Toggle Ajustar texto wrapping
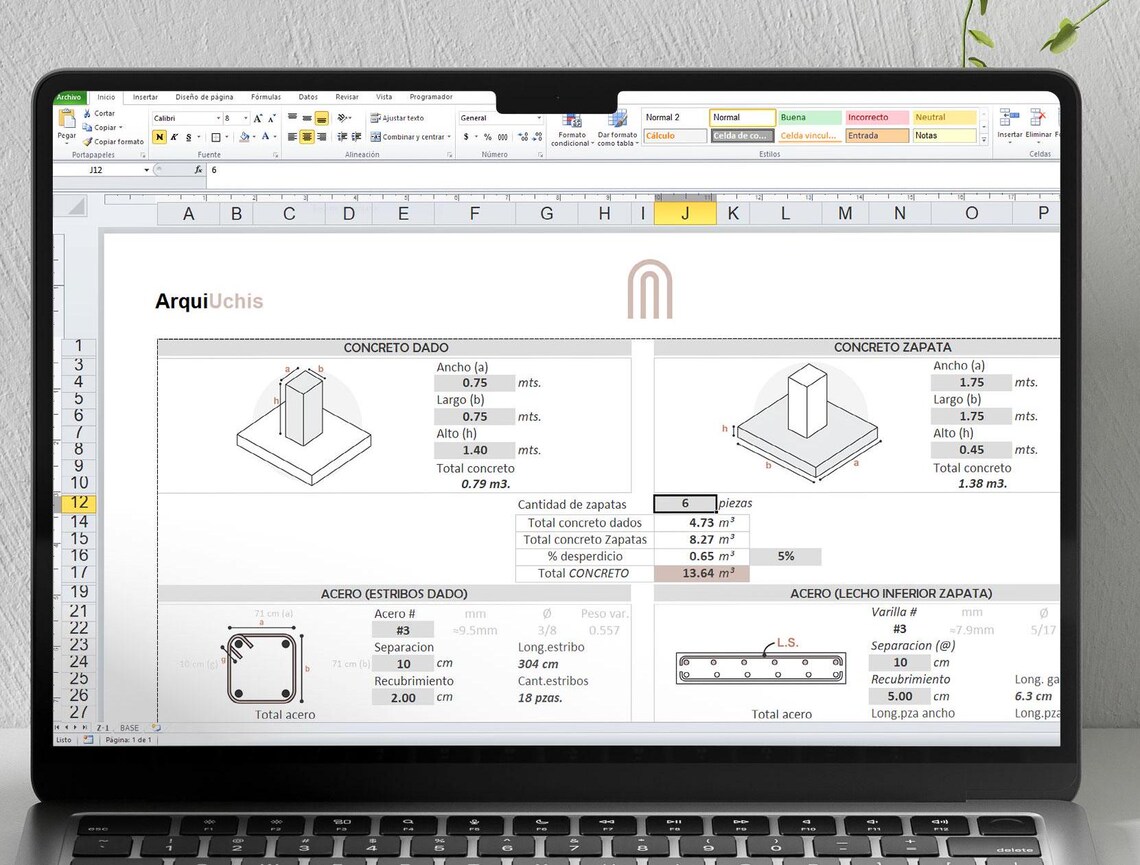1140x865 pixels. (400, 118)
